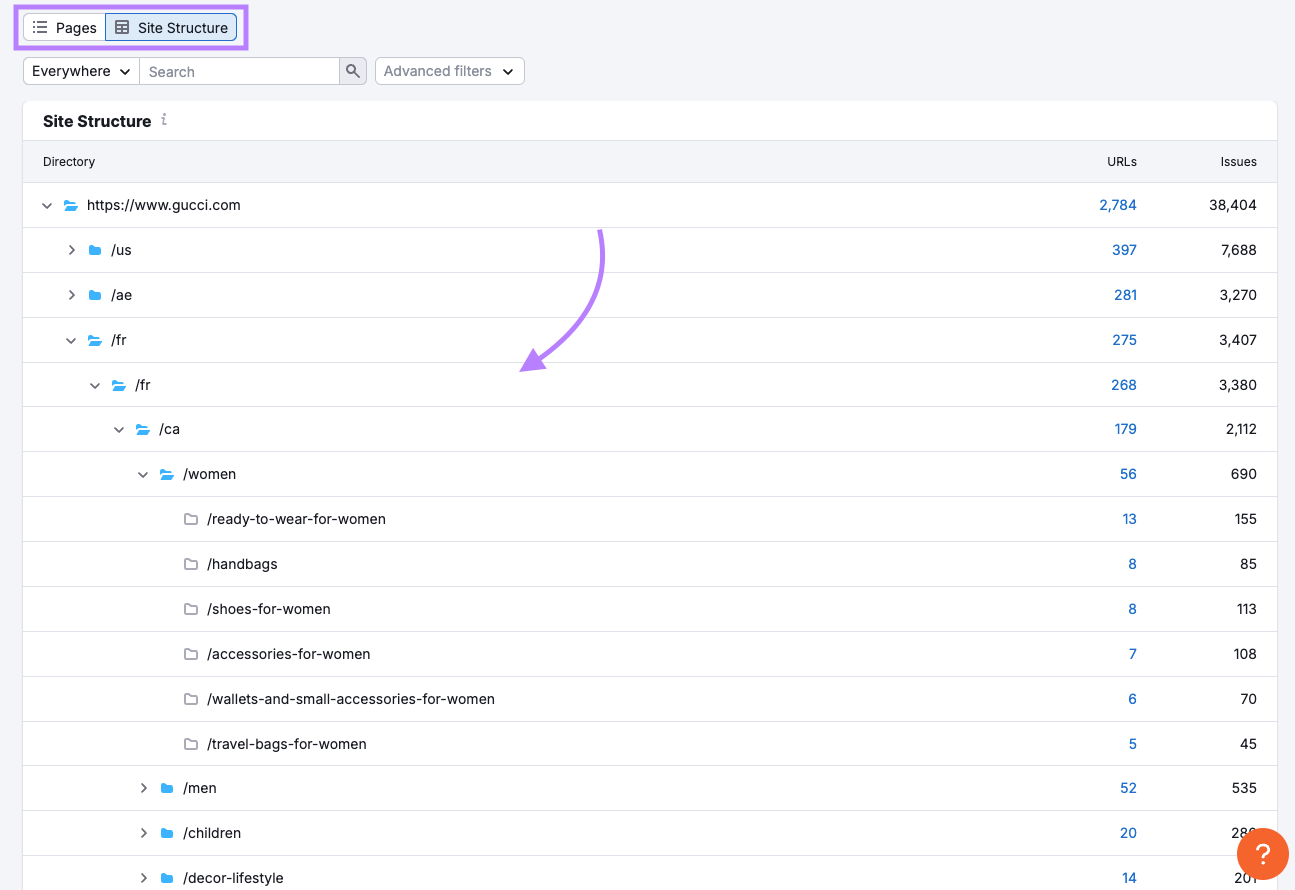Expand the /us directory
This screenshot has width=1295, height=890.
click(x=71, y=250)
